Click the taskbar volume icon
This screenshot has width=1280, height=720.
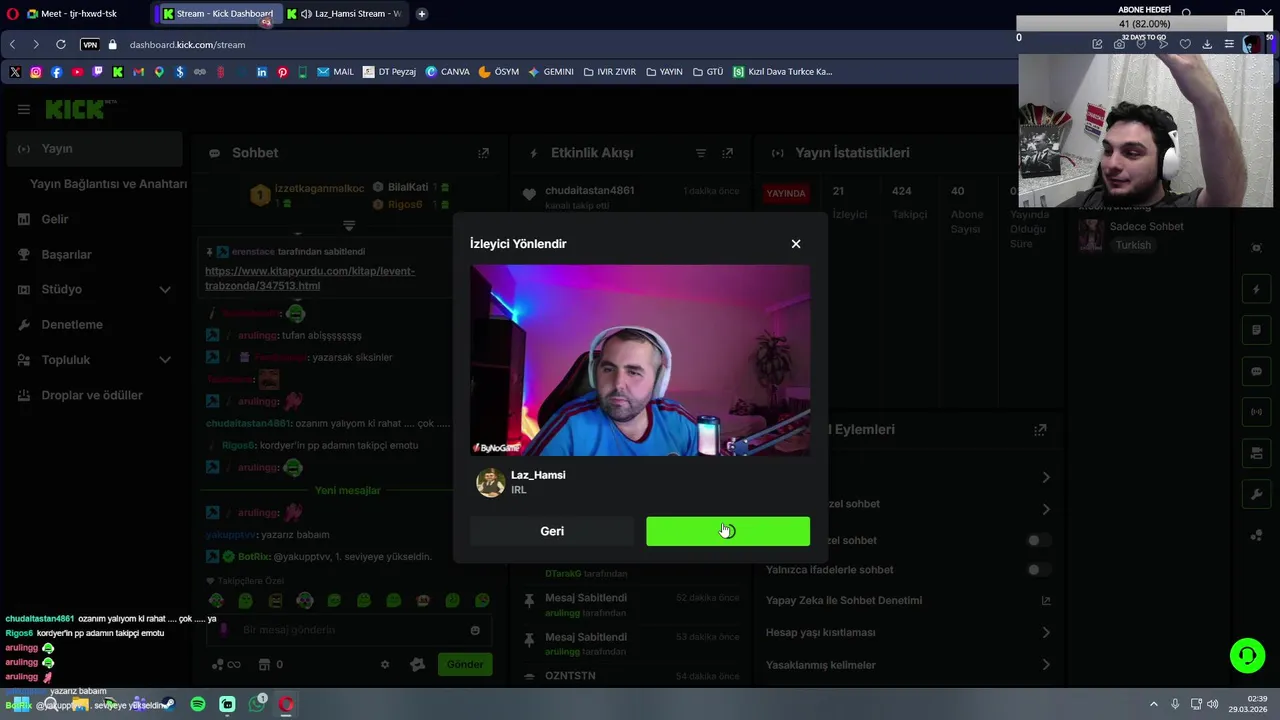[1212, 704]
